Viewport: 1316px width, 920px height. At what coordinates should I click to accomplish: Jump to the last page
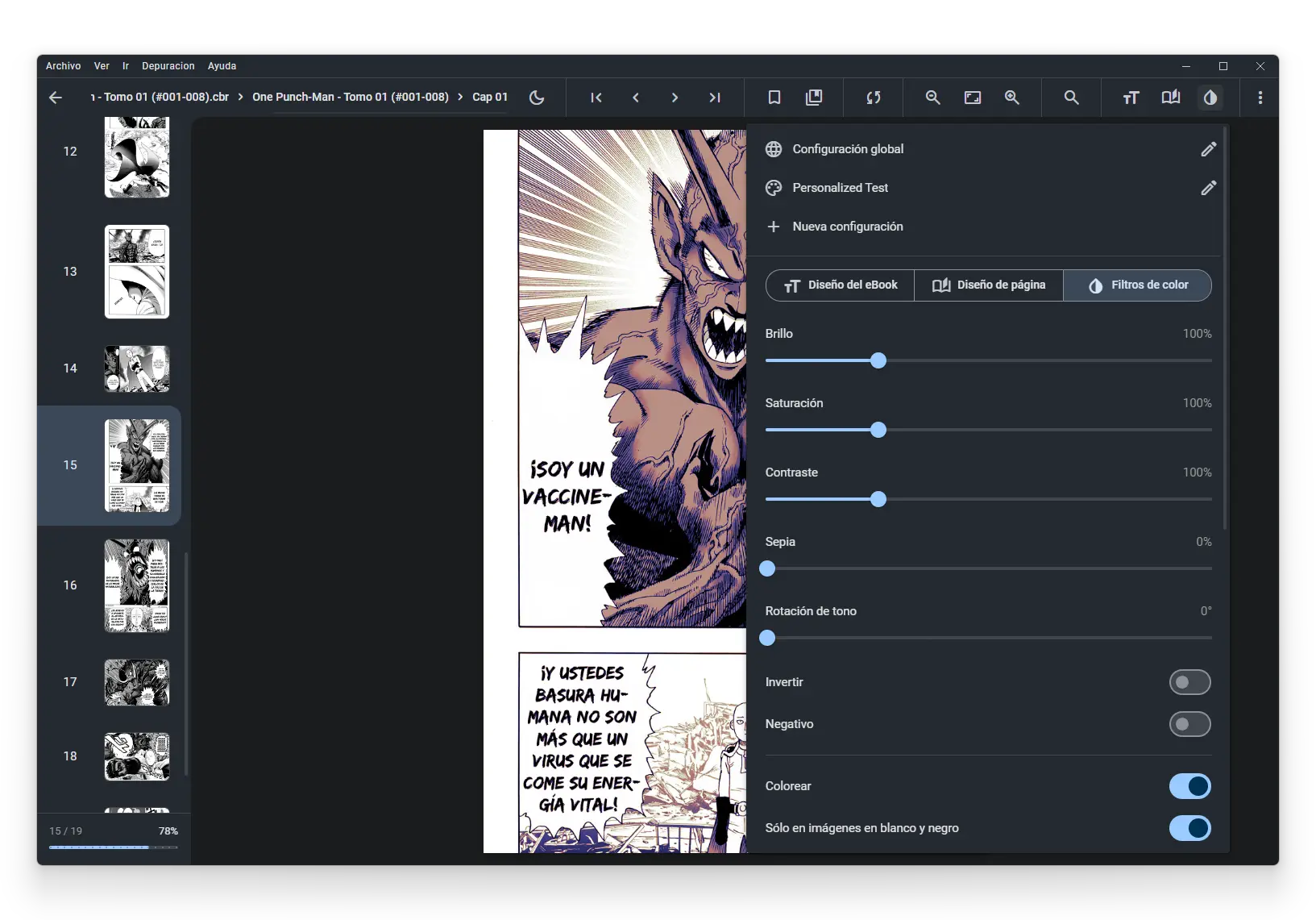pos(715,98)
